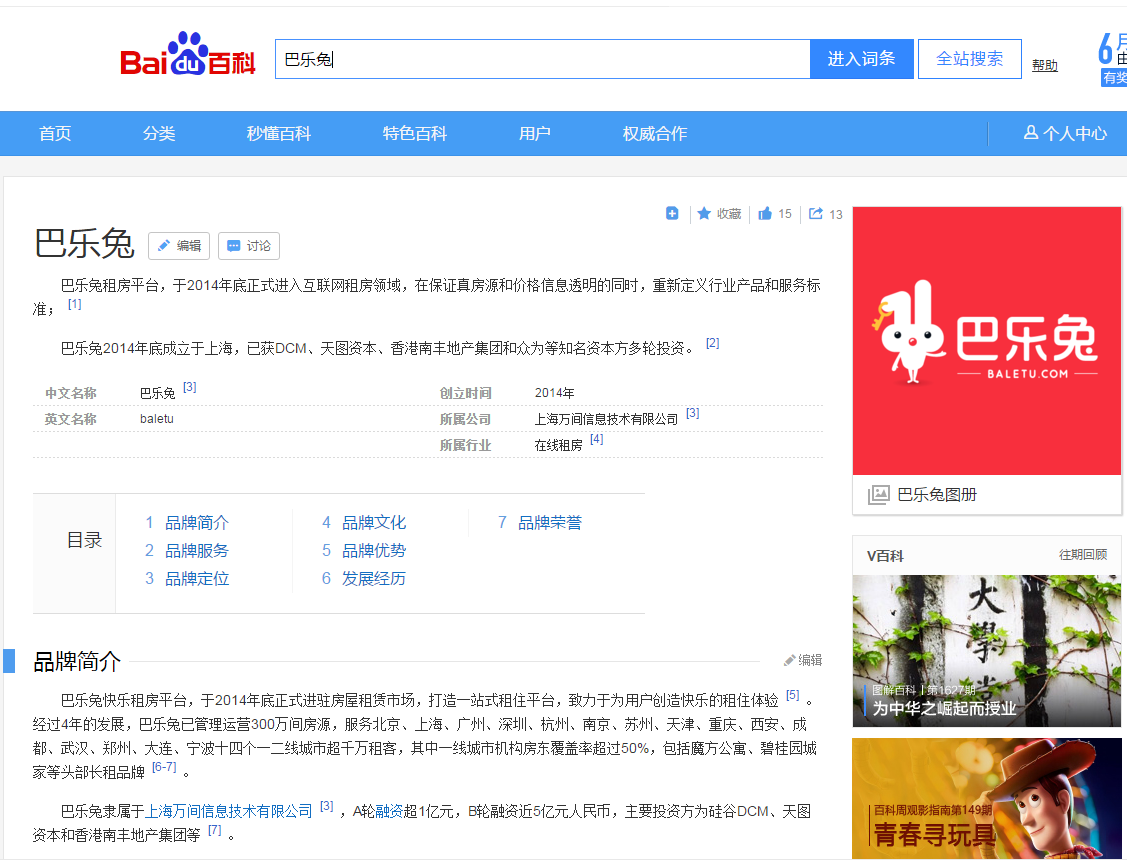
Task: Open the 往期回顾 link in V百科
Action: tap(1082, 554)
